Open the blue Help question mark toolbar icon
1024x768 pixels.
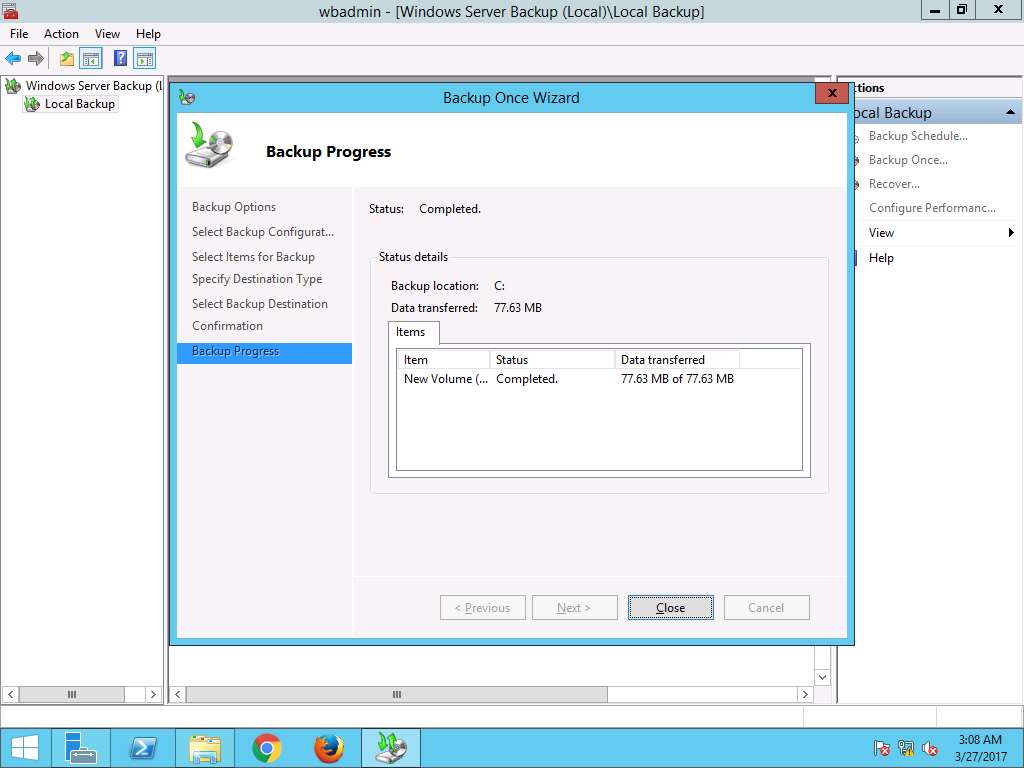point(120,58)
